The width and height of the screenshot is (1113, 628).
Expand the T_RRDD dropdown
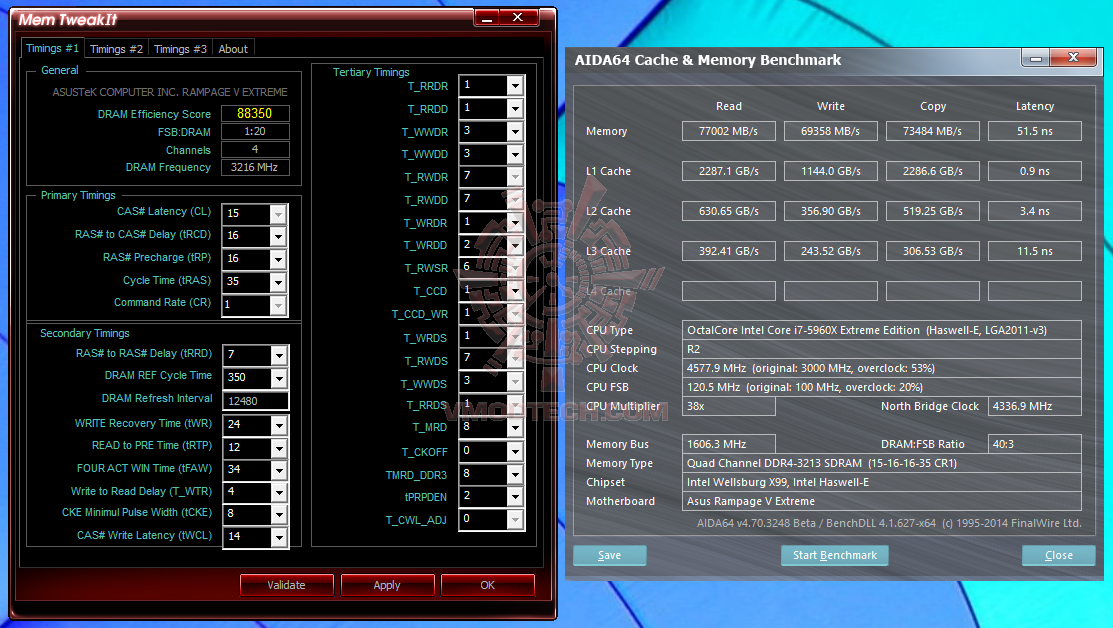click(x=515, y=108)
